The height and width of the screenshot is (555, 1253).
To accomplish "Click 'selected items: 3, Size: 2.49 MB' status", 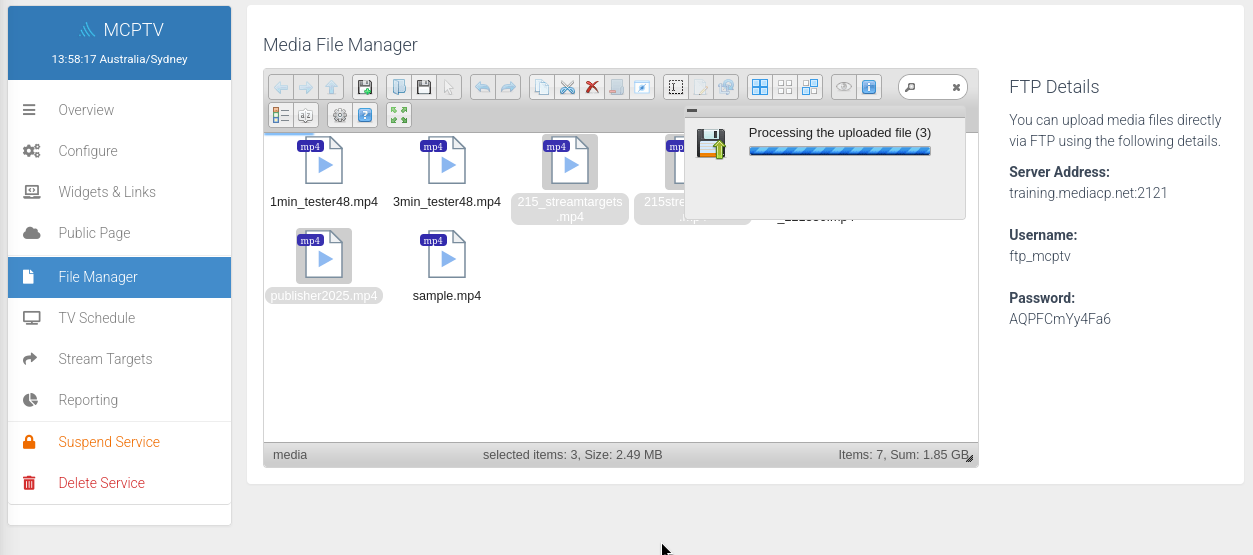I will (572, 455).
